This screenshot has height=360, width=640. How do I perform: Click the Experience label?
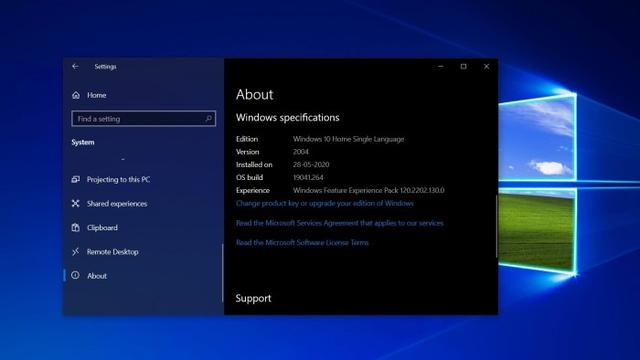tap(253, 190)
